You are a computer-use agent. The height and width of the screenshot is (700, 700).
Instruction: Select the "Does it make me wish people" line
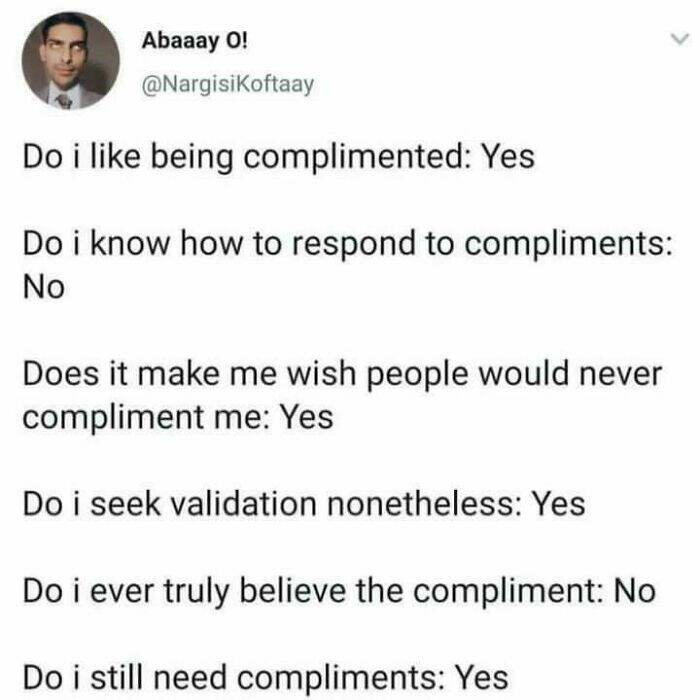coord(342,376)
